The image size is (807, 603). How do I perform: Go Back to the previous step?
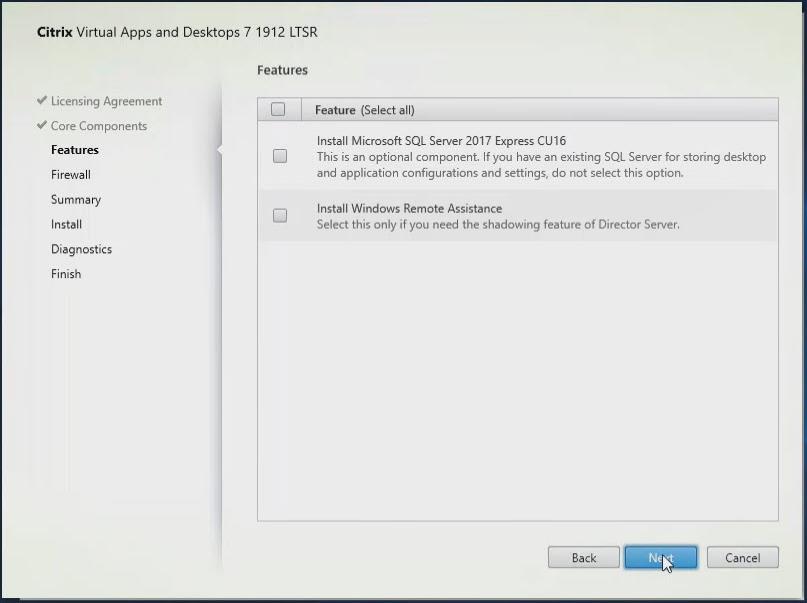pos(584,558)
